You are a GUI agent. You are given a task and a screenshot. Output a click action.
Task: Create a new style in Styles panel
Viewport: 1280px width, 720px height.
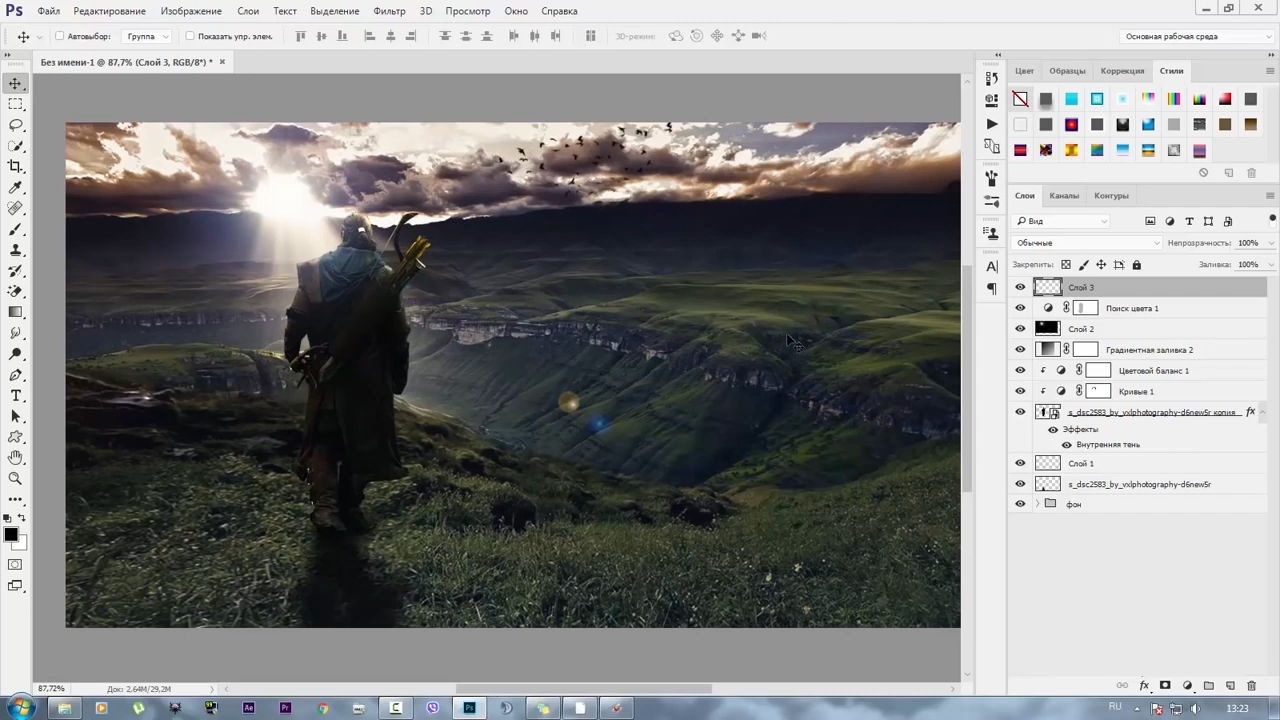coord(1229,173)
